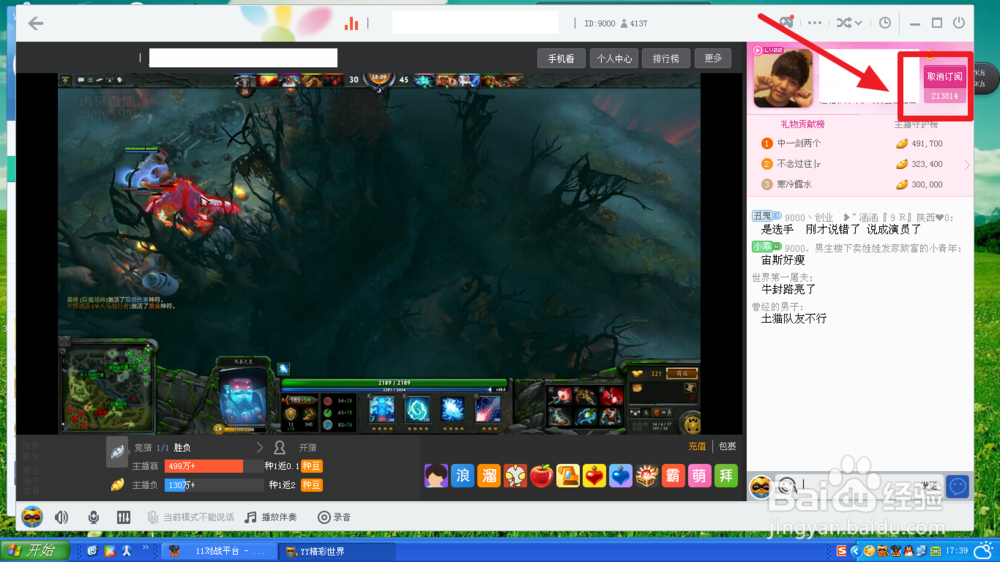
Task: Select contributor 寒冷露水
Action: 794,184
